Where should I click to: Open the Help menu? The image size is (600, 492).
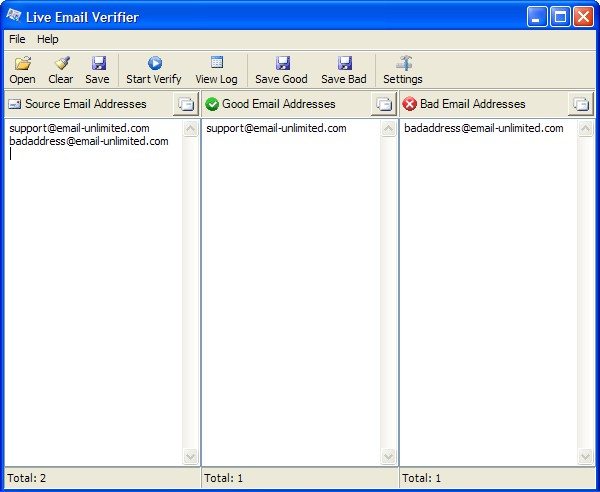point(48,39)
